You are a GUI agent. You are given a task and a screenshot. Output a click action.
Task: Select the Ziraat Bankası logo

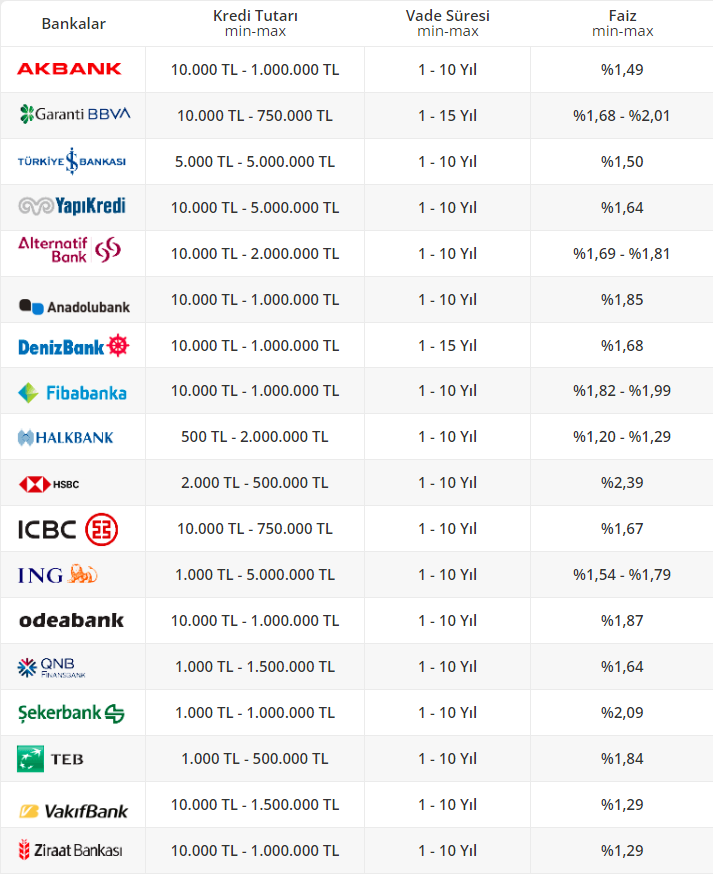coord(70,851)
